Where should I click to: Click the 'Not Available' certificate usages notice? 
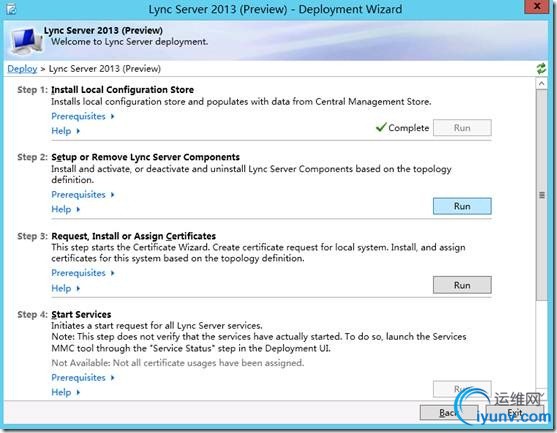(x=178, y=363)
